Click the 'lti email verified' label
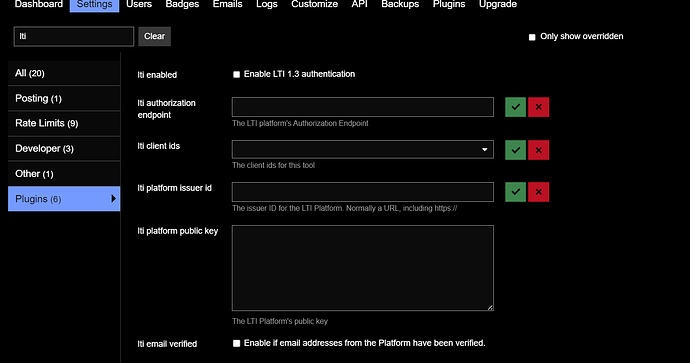Screen dimensions: 690x363 (x=167, y=344)
